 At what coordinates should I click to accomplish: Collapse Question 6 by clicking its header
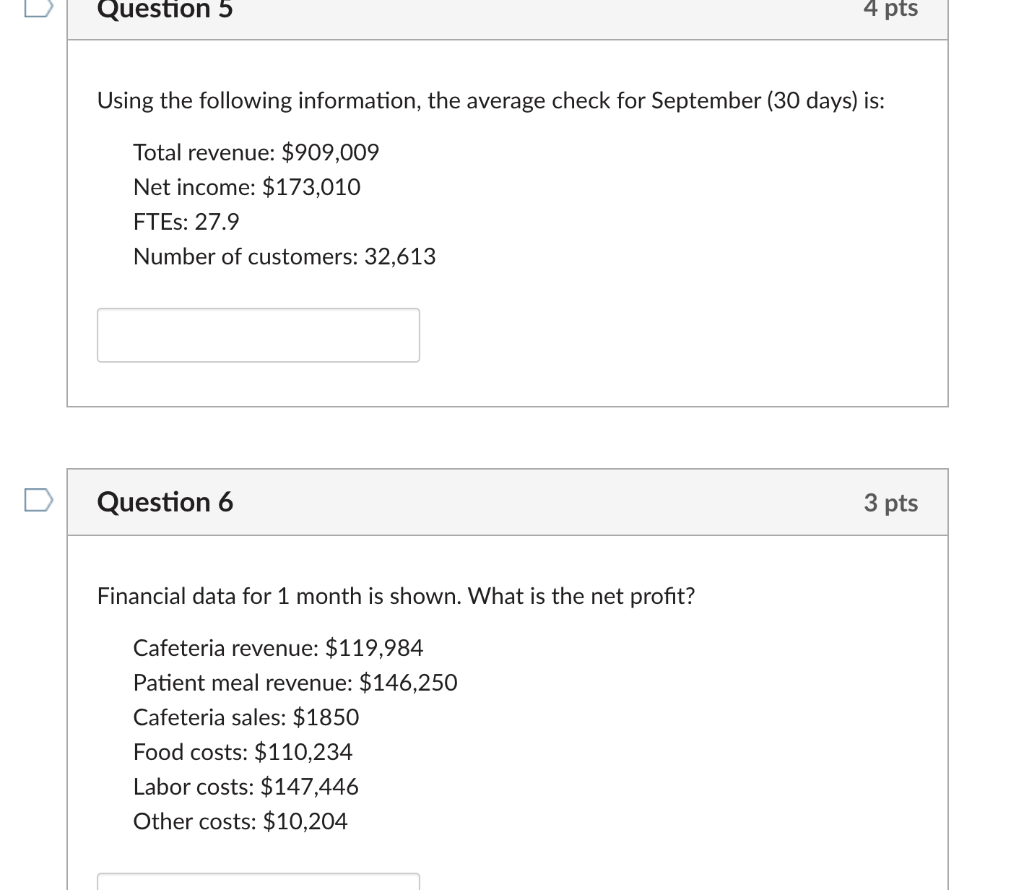[507, 502]
